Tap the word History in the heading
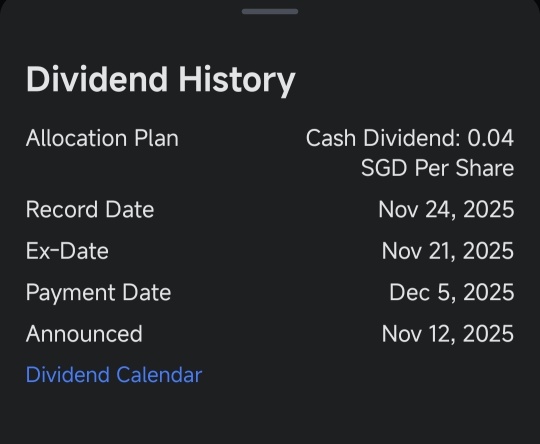540x444 pixels. [x=237, y=81]
